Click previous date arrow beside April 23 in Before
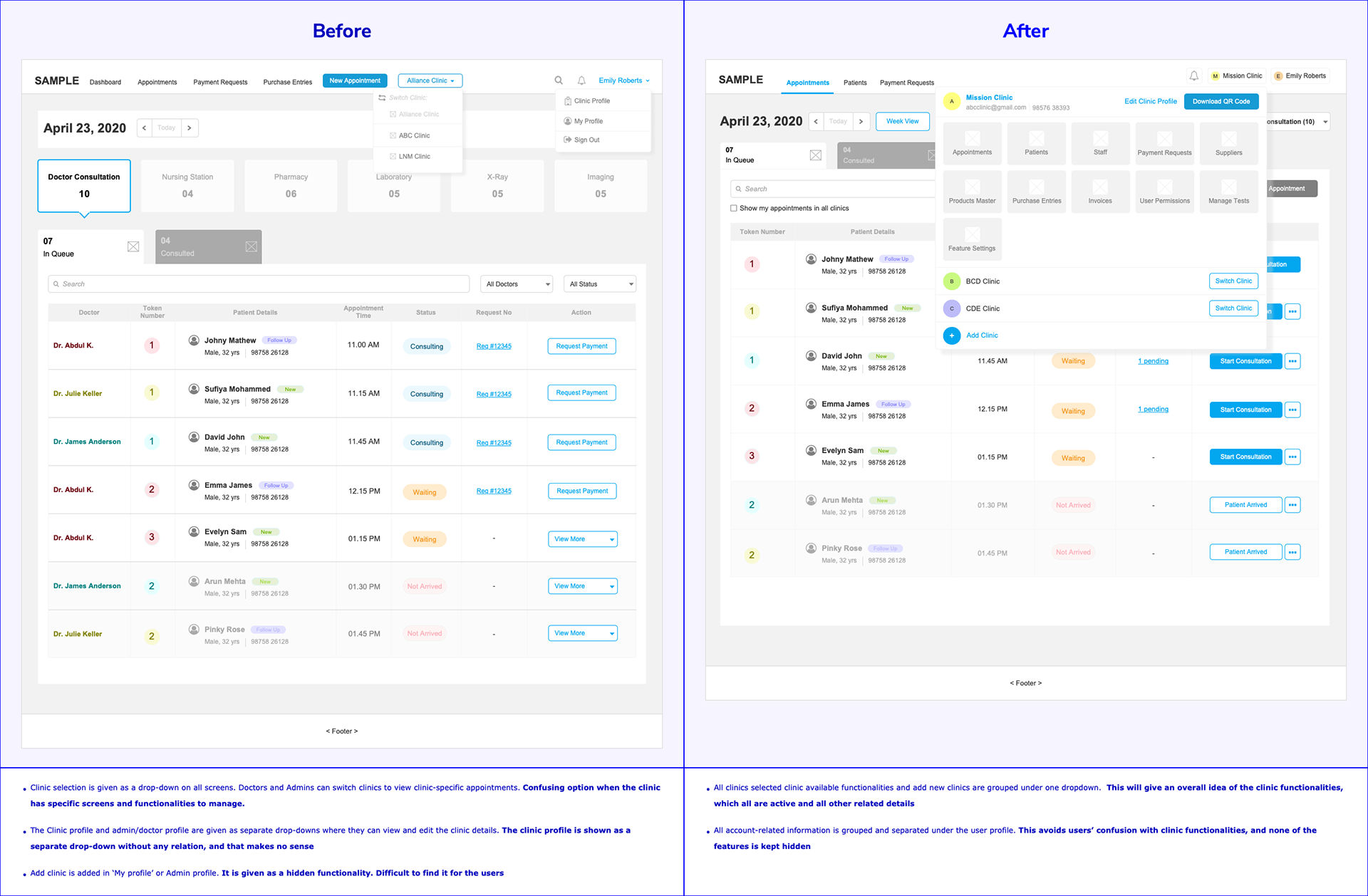The image size is (1368, 896). tap(145, 128)
